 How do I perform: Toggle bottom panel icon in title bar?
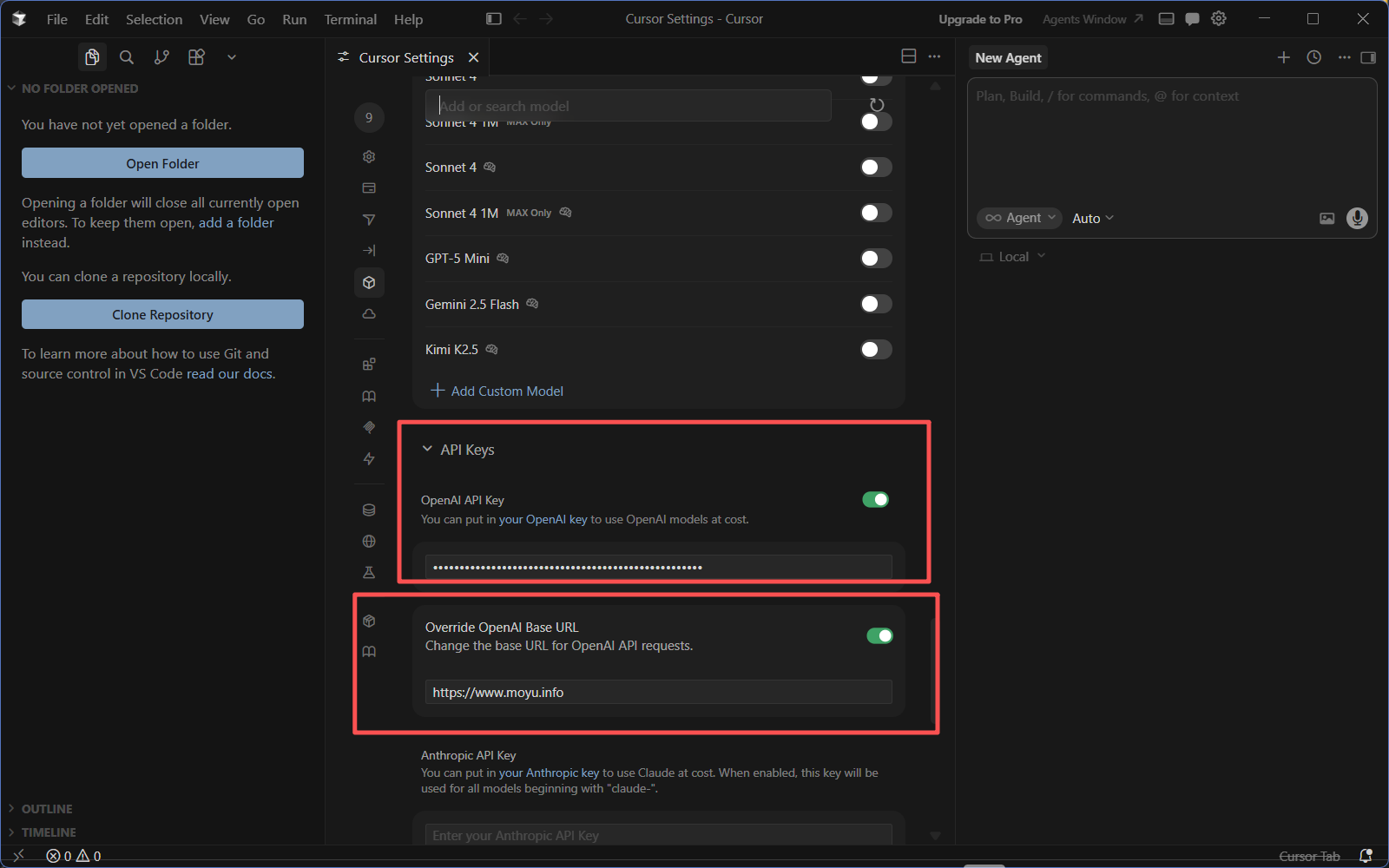click(1167, 19)
